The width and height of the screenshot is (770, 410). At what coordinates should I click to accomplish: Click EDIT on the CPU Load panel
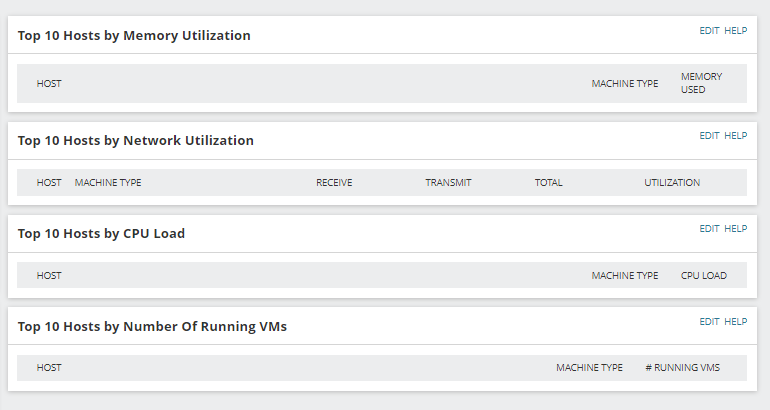pos(709,229)
